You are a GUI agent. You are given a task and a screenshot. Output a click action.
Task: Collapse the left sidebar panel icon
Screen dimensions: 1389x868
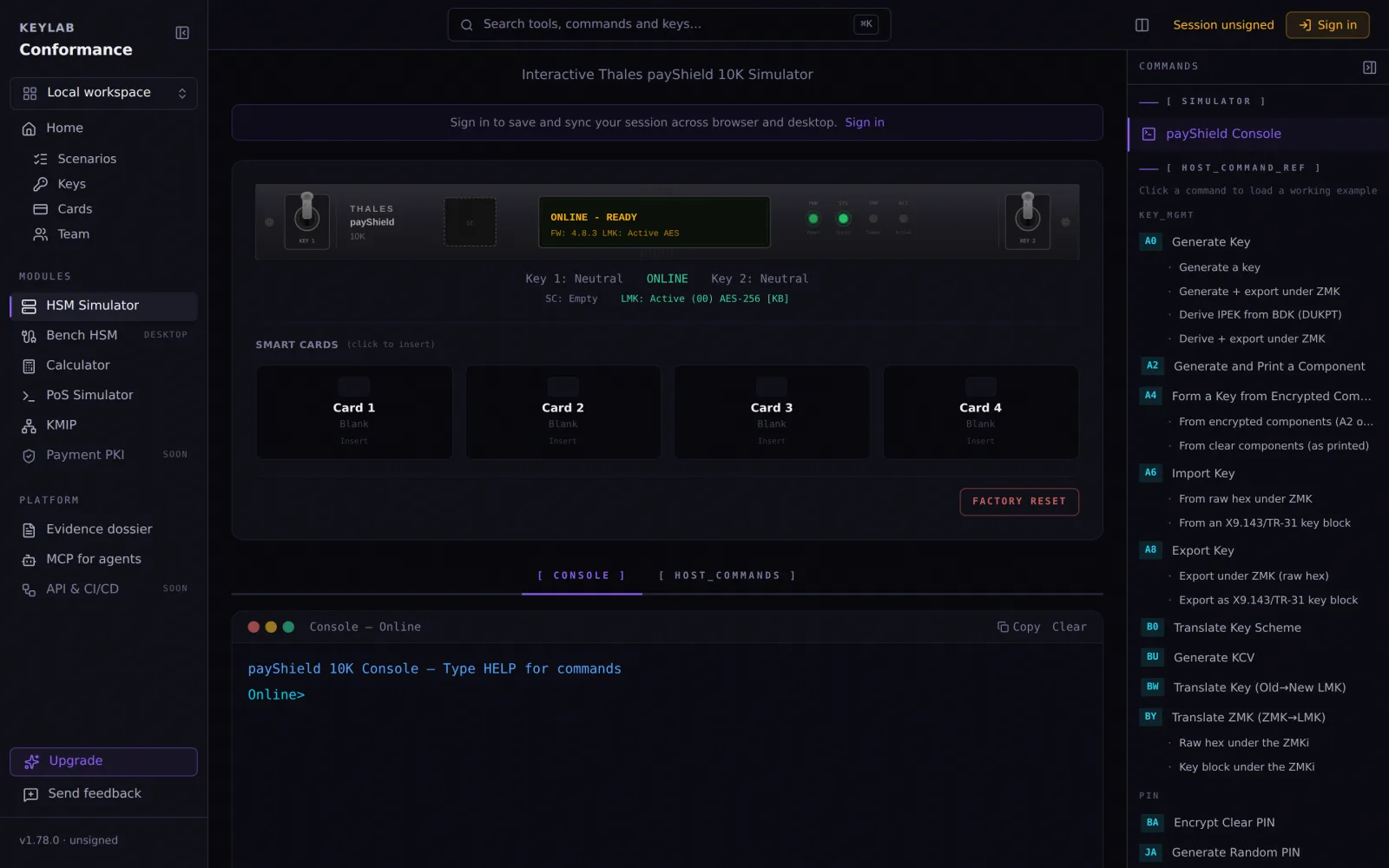182,33
